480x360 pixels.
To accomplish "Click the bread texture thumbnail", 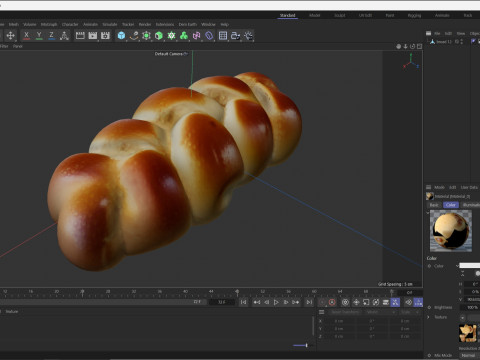I will [x=468, y=333].
